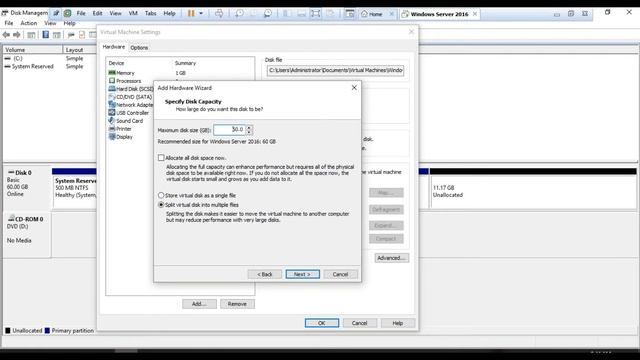The image size is (640, 360).
Task: Click Cancel in Add Hardware Wizard
Action: (x=340, y=274)
